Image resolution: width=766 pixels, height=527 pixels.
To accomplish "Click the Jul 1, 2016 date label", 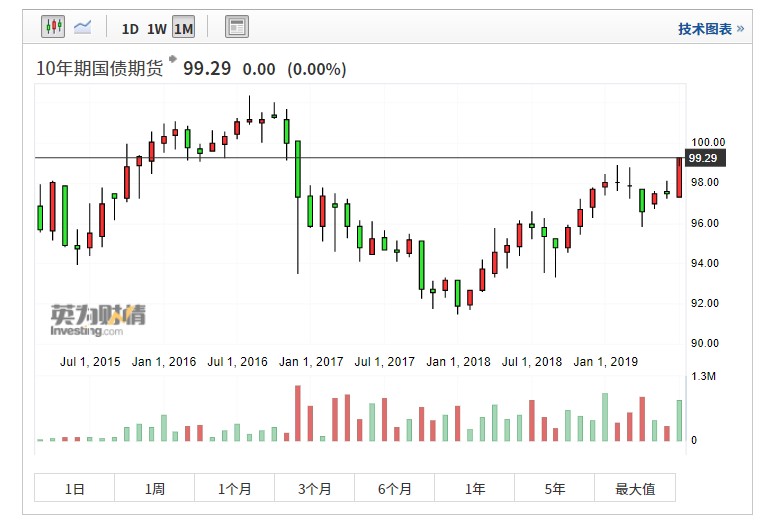I will tap(237, 362).
